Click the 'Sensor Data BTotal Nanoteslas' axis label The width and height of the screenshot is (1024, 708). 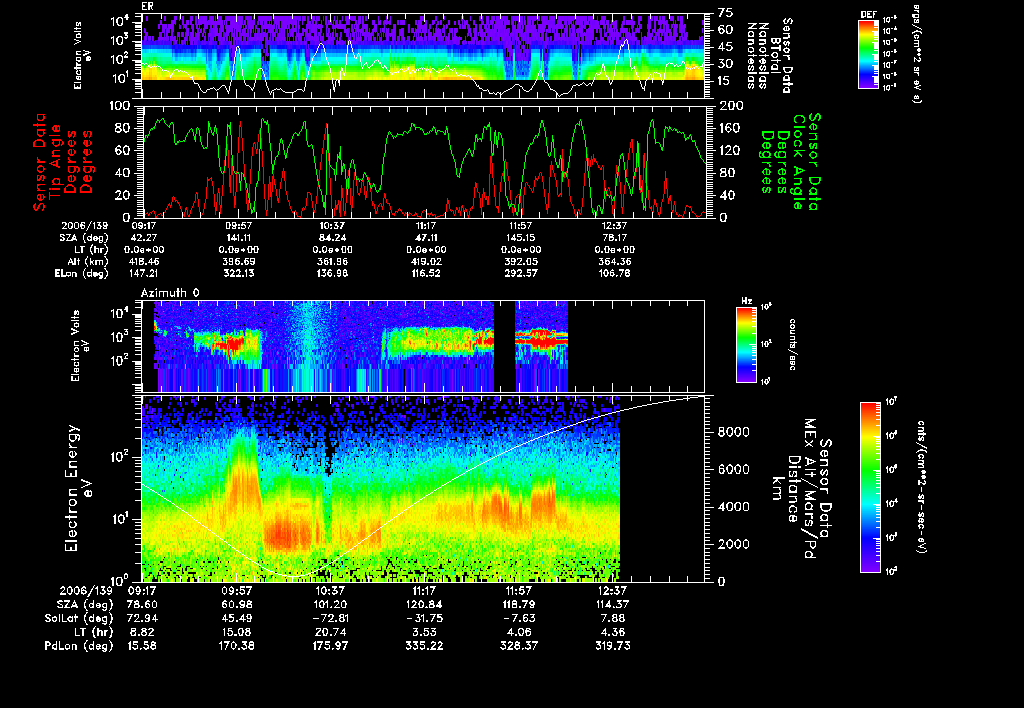[x=769, y=56]
